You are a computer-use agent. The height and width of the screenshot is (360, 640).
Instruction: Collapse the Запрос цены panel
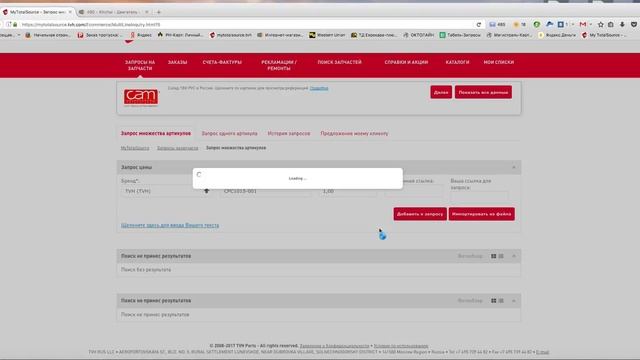[514, 167]
